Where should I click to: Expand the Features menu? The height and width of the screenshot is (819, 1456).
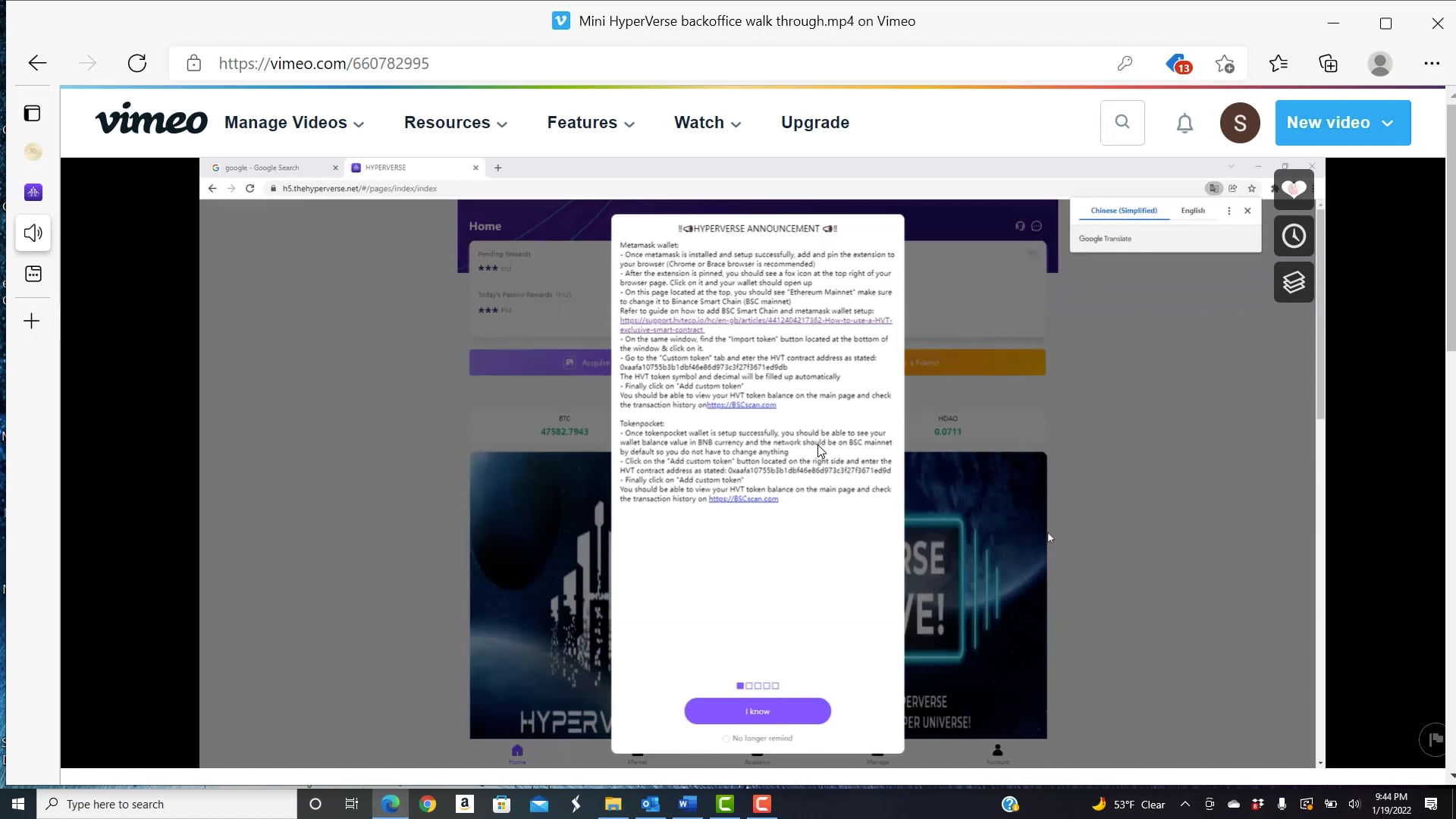pos(590,123)
